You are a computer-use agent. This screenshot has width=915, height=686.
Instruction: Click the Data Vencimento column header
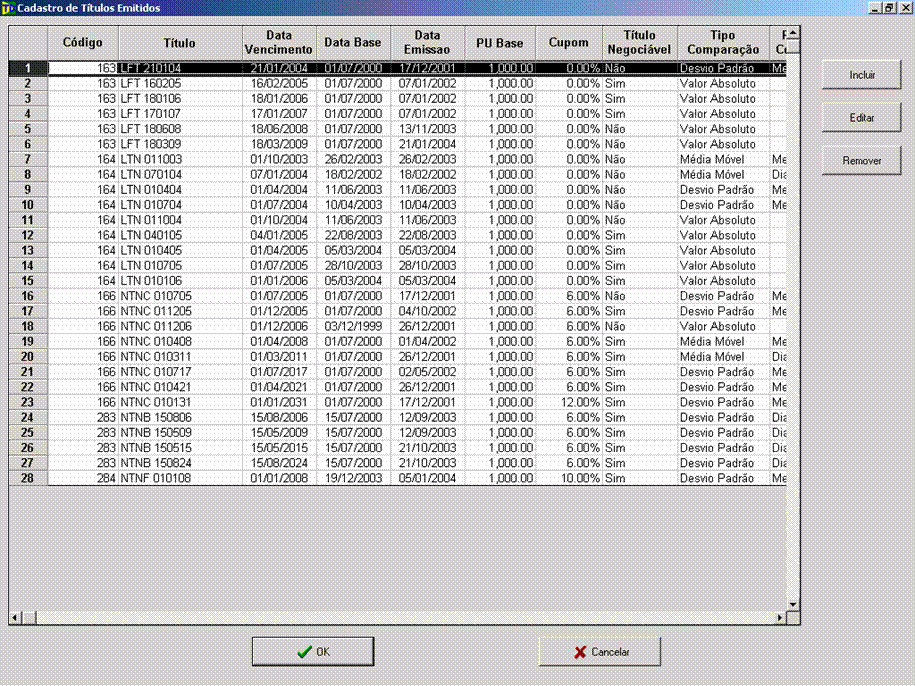pos(279,43)
